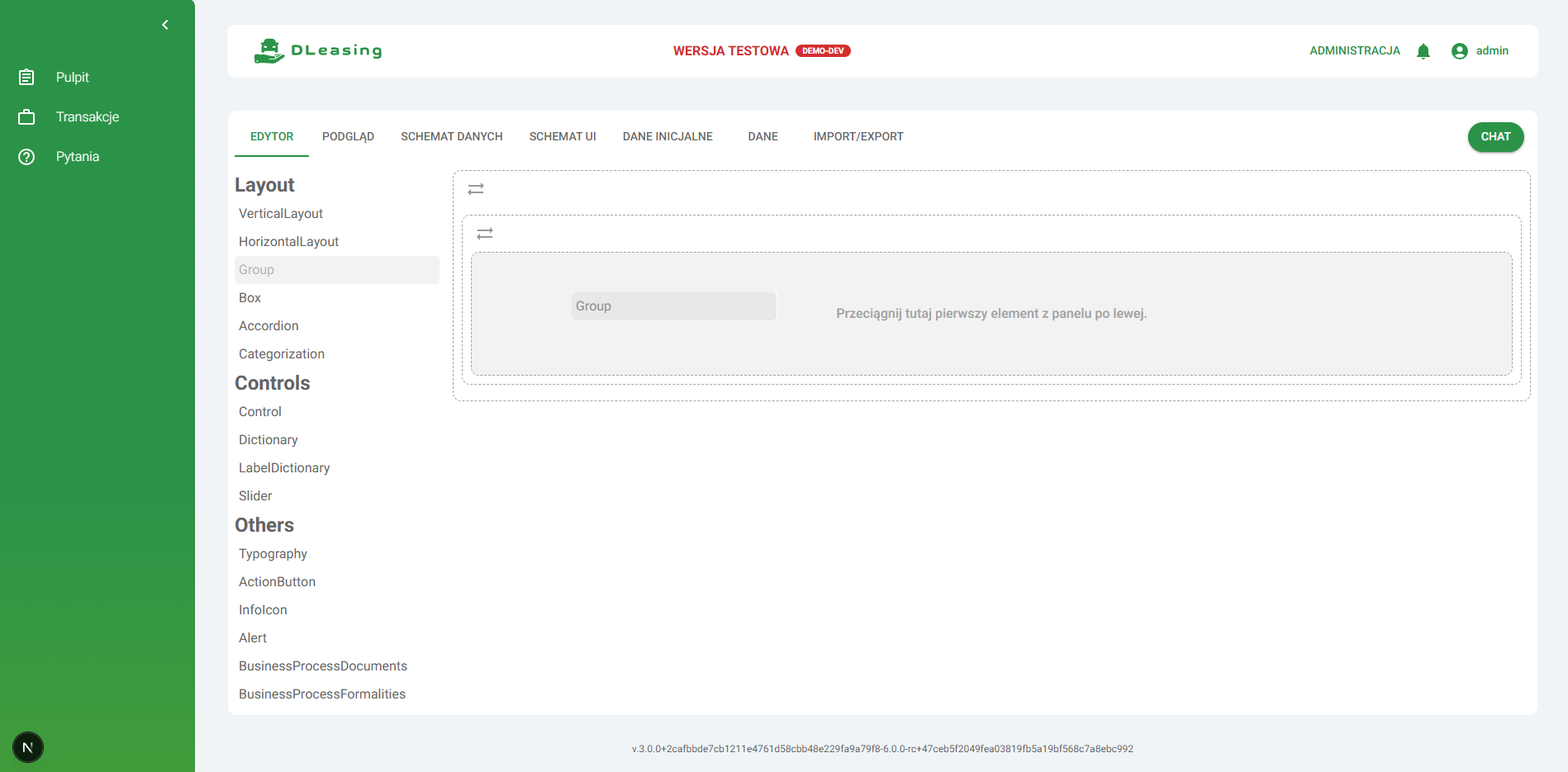Choose Dictionary in the Controls list
The width and height of the screenshot is (1568, 772).
[268, 439]
